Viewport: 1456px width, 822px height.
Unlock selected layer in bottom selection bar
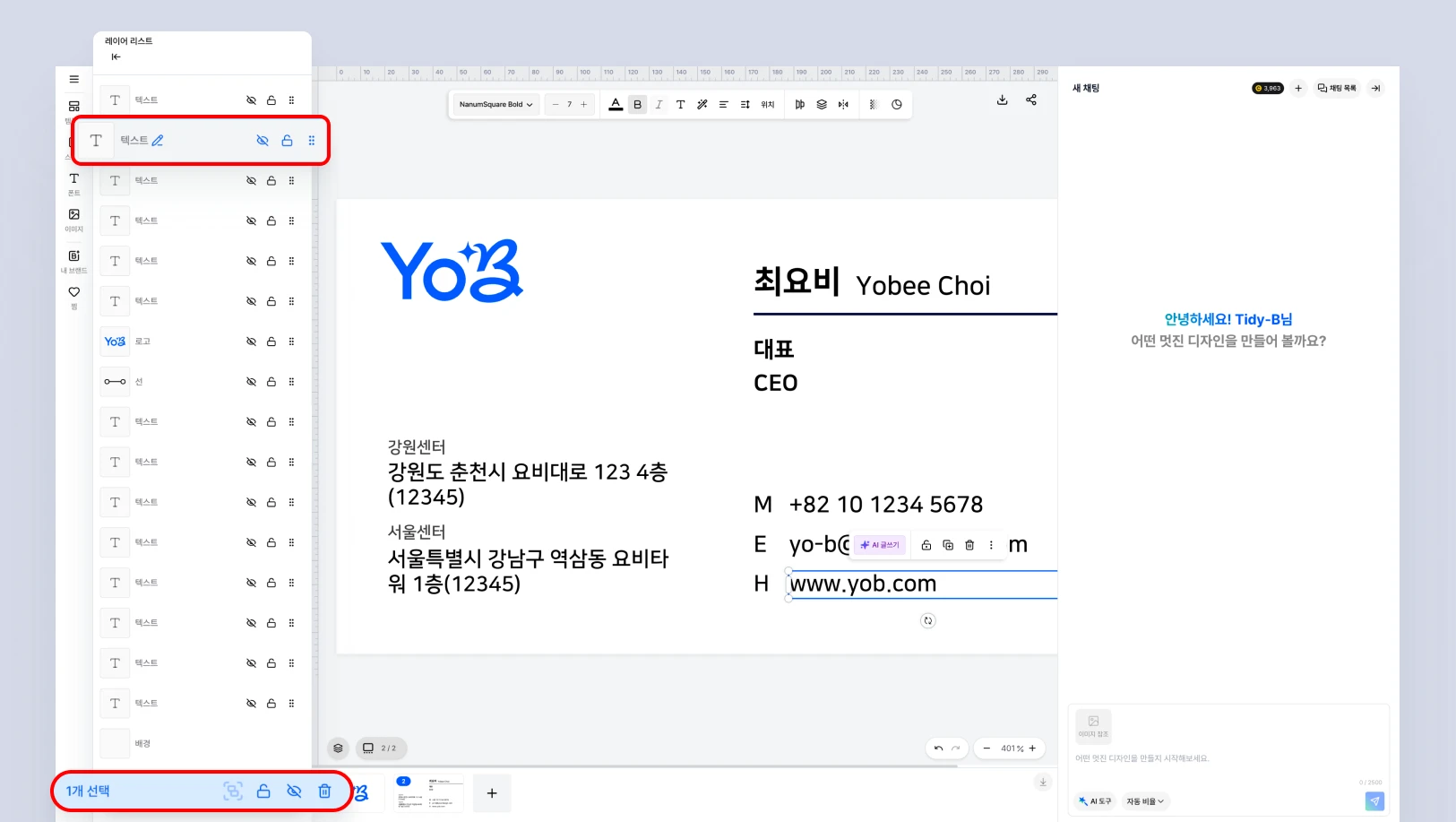click(x=263, y=791)
